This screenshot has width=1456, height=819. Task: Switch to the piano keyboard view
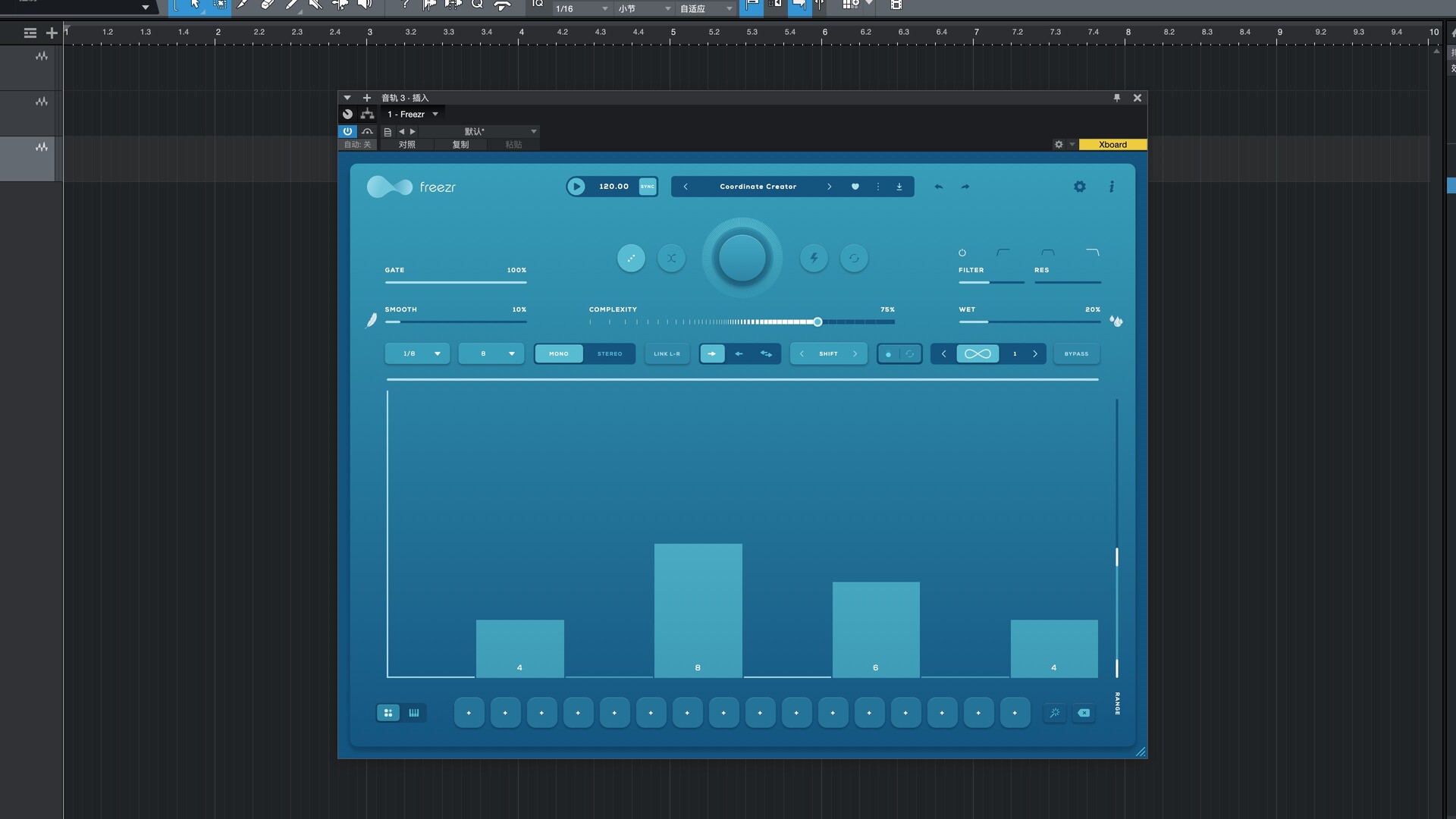(x=414, y=713)
